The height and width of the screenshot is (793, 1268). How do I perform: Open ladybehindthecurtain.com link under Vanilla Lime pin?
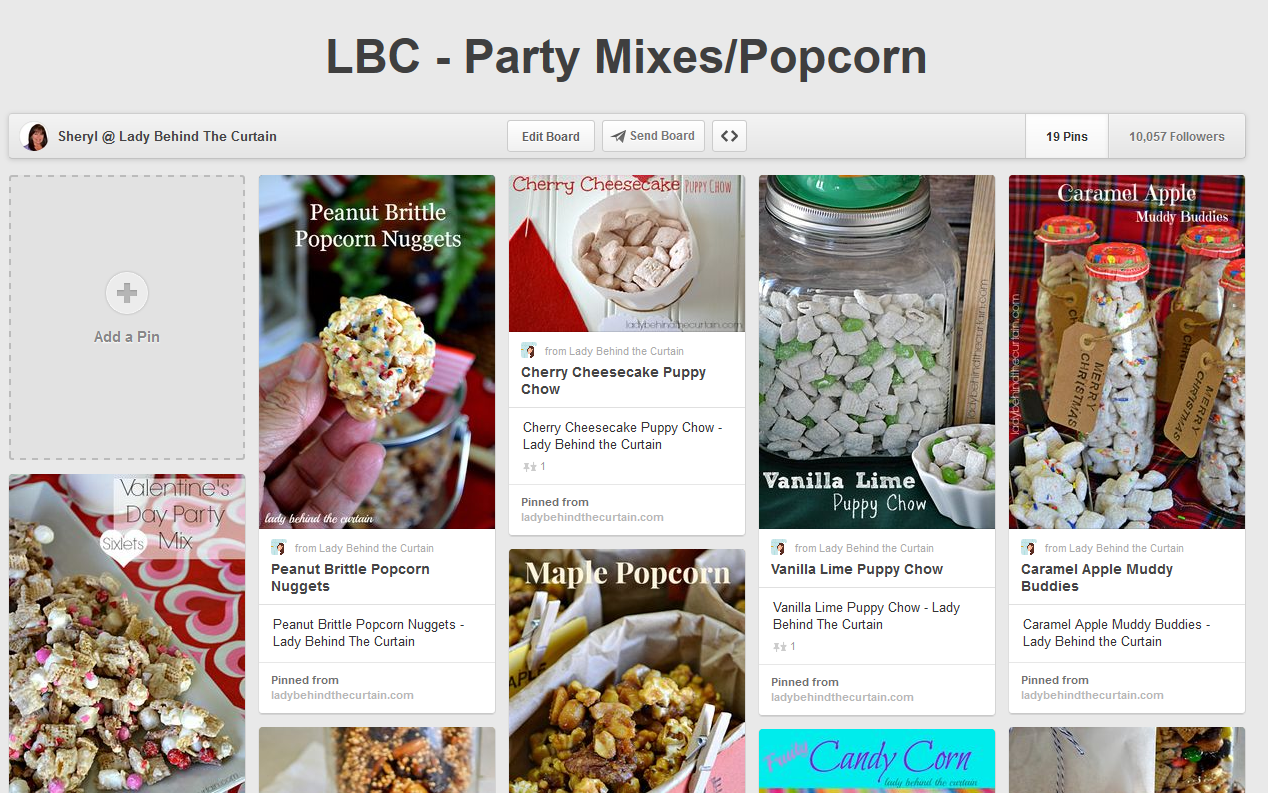pyautogui.click(x=842, y=697)
